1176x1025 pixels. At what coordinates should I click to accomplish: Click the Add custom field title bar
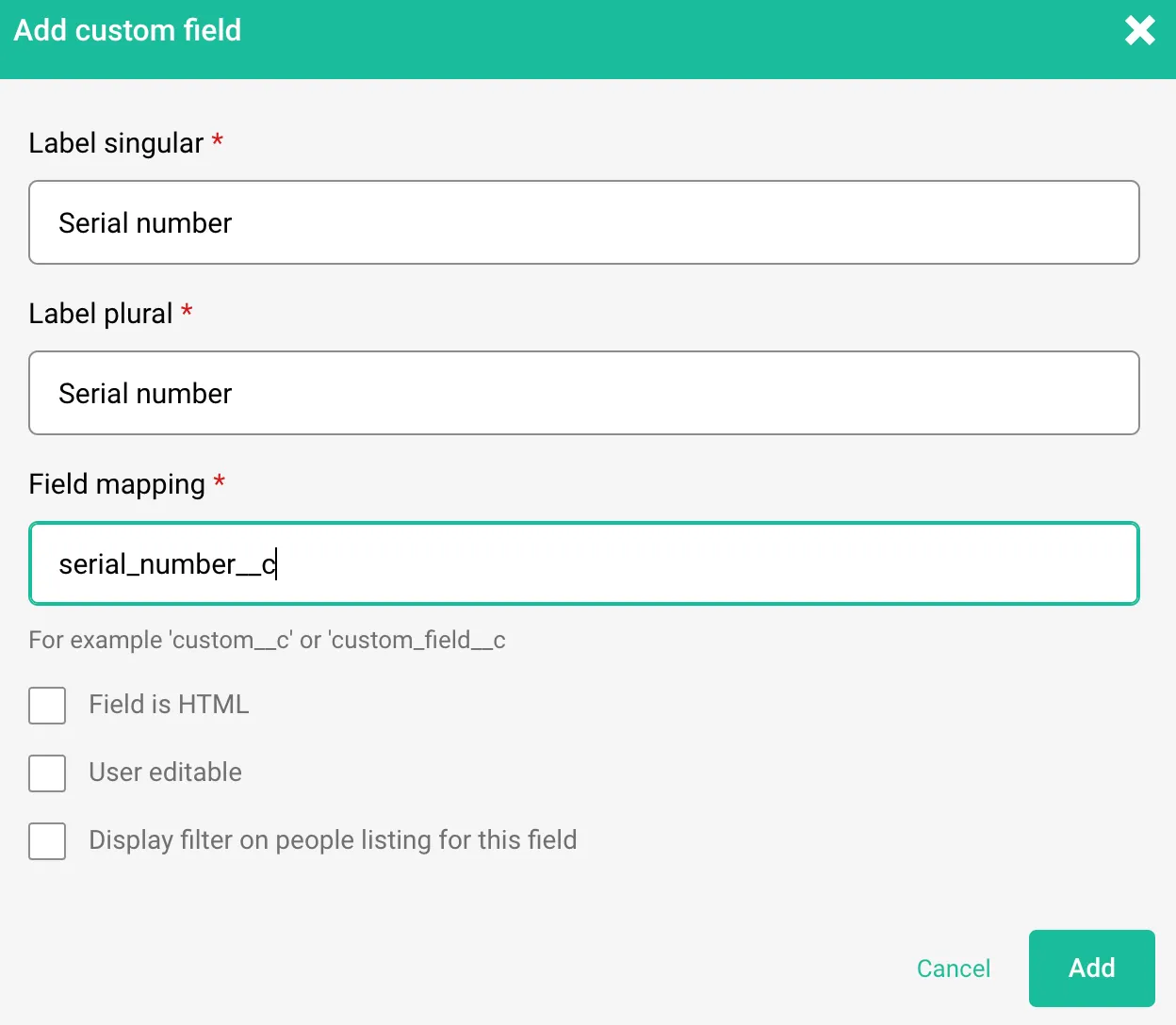(127, 29)
